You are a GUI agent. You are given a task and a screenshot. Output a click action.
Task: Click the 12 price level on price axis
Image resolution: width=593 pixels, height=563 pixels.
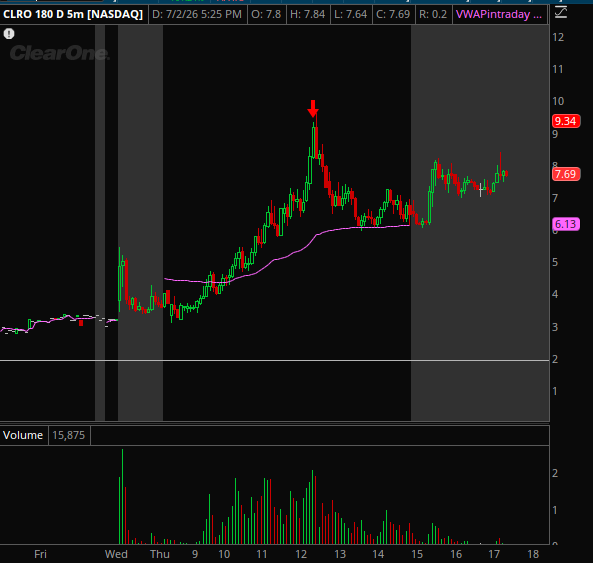(558, 37)
